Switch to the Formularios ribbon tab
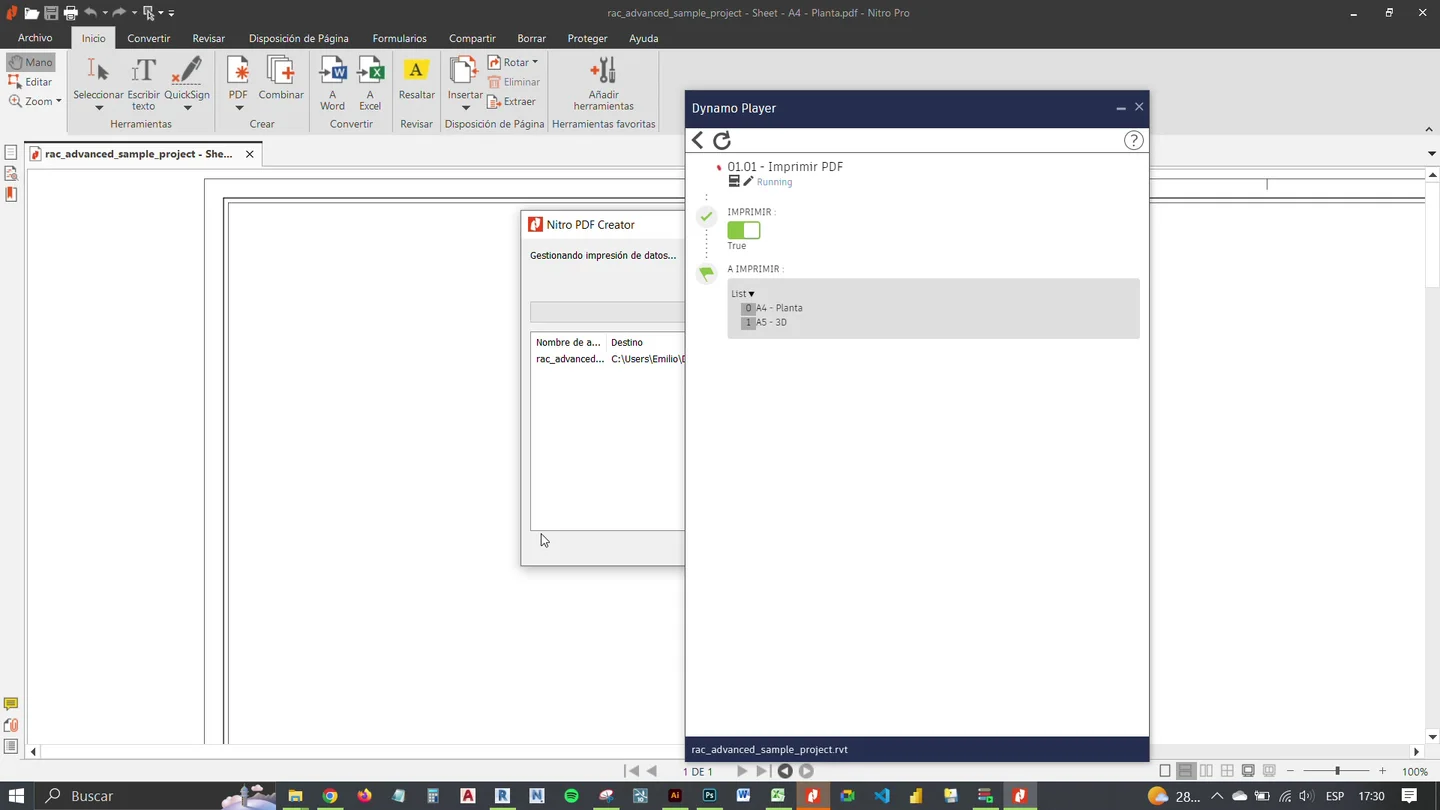The image size is (1440, 810). click(x=399, y=38)
